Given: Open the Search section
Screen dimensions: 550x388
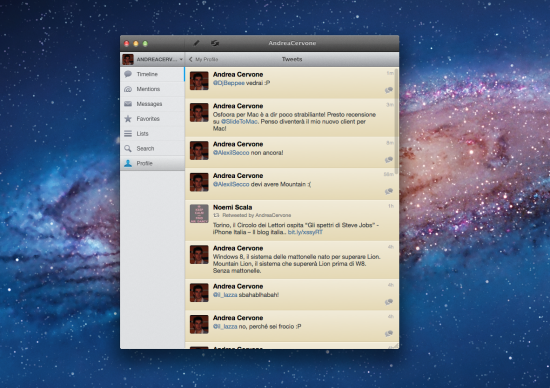Looking at the screenshot, I should pyautogui.click(x=152, y=148).
